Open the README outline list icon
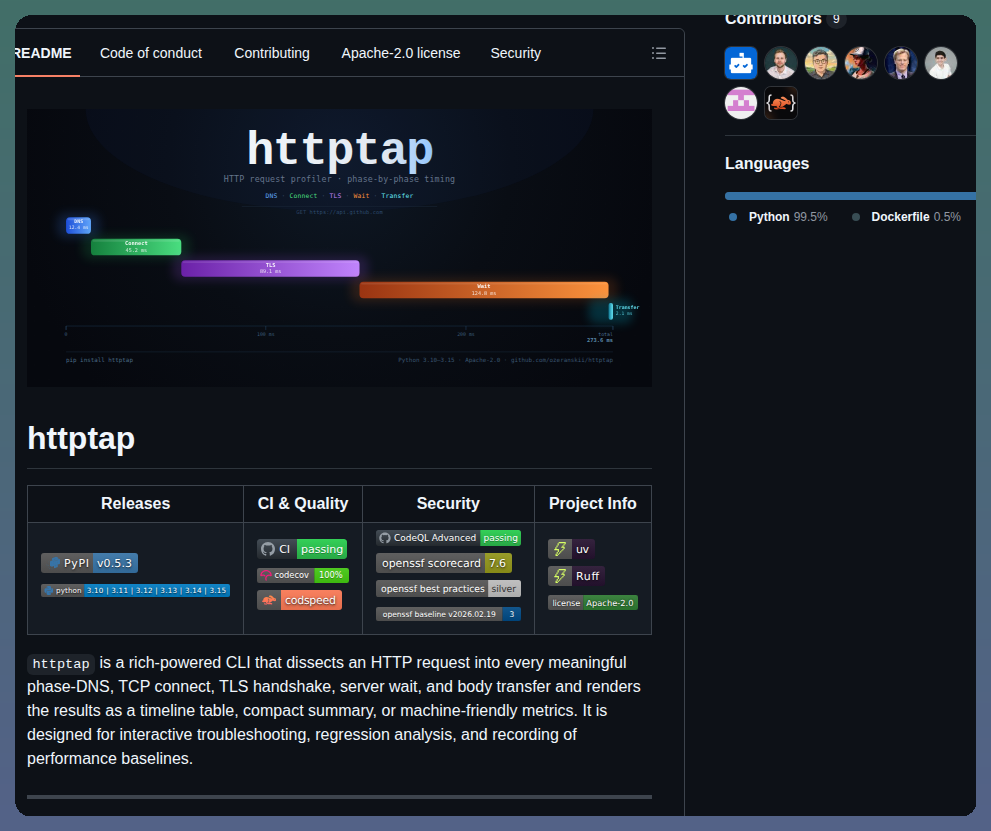This screenshot has width=991, height=831. (659, 53)
